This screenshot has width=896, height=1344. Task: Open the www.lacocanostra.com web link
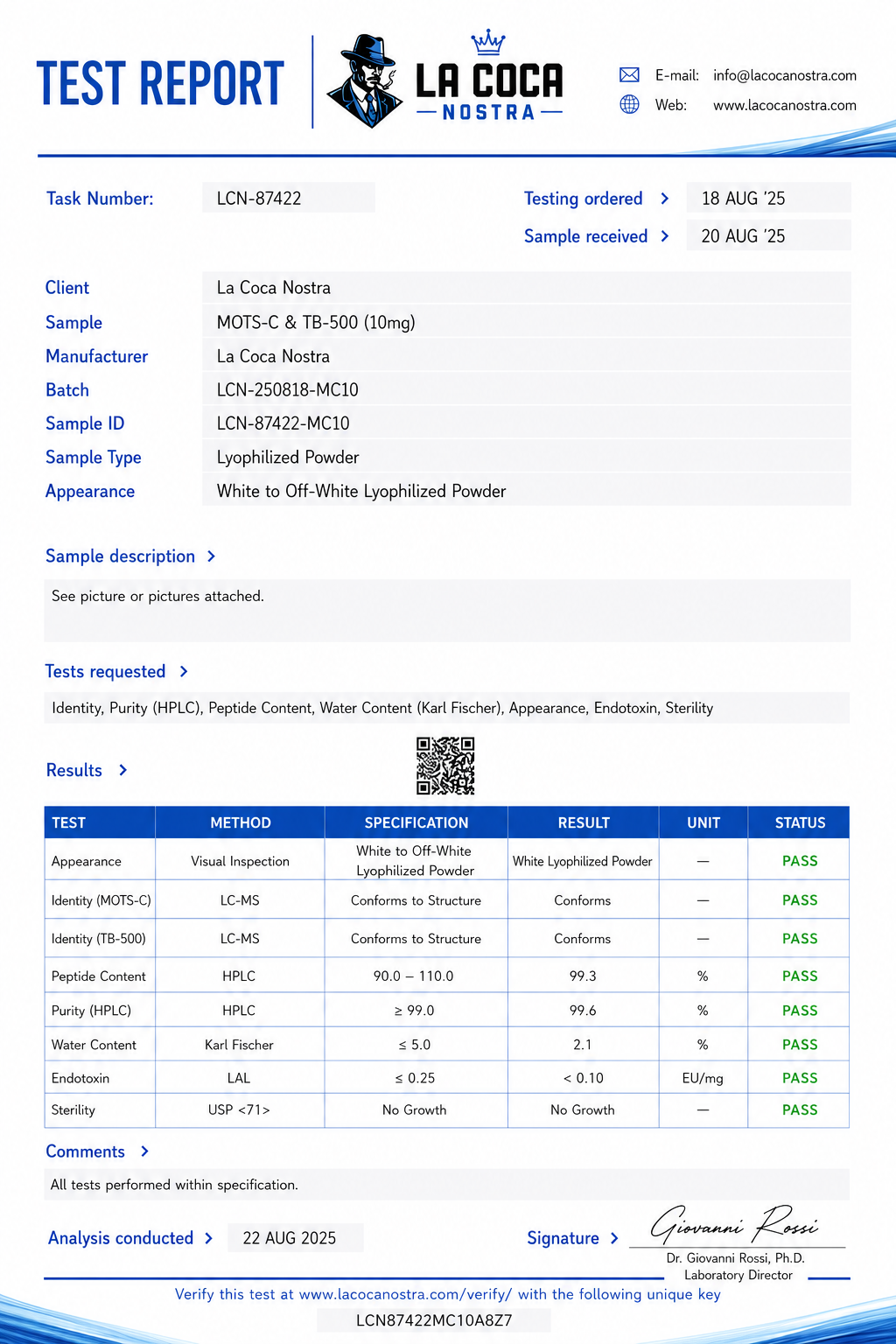(x=785, y=105)
